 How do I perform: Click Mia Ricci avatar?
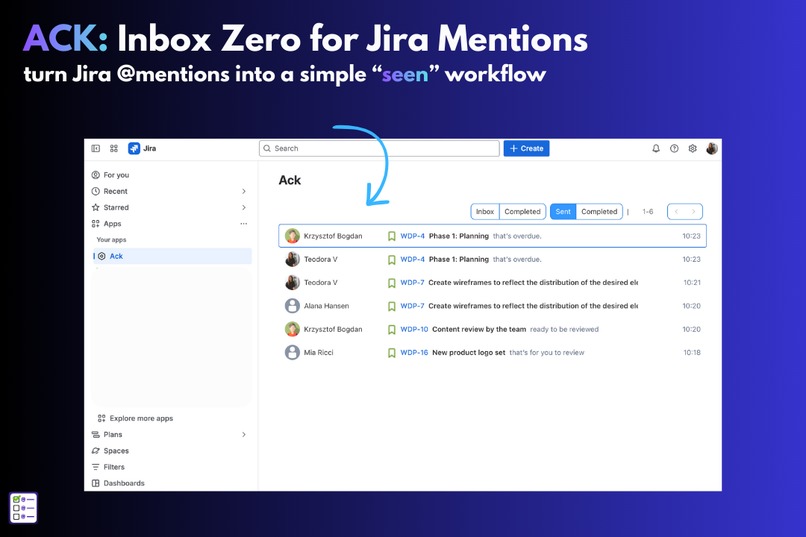pyautogui.click(x=292, y=352)
